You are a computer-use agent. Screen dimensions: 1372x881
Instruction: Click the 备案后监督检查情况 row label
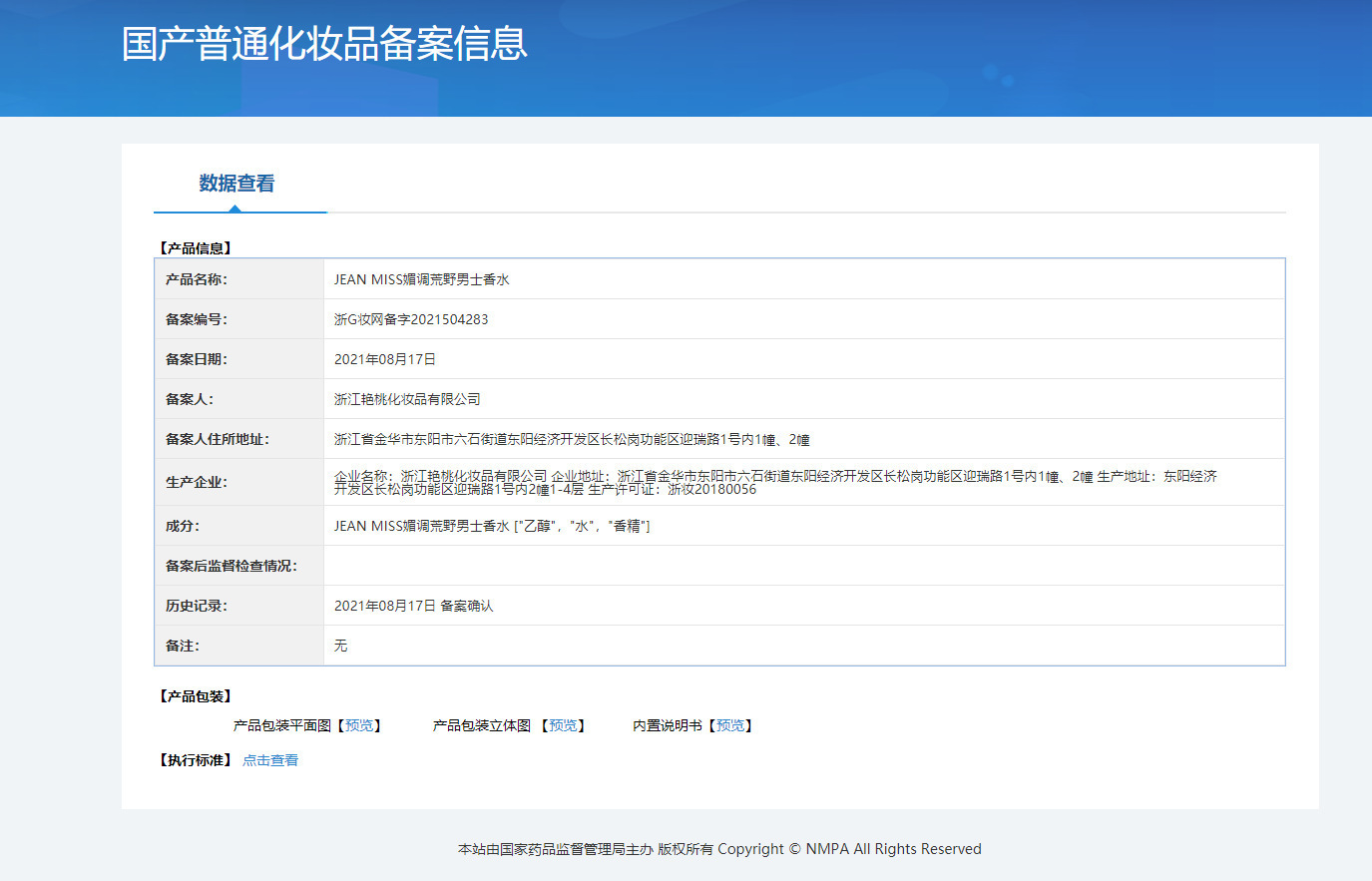point(230,567)
